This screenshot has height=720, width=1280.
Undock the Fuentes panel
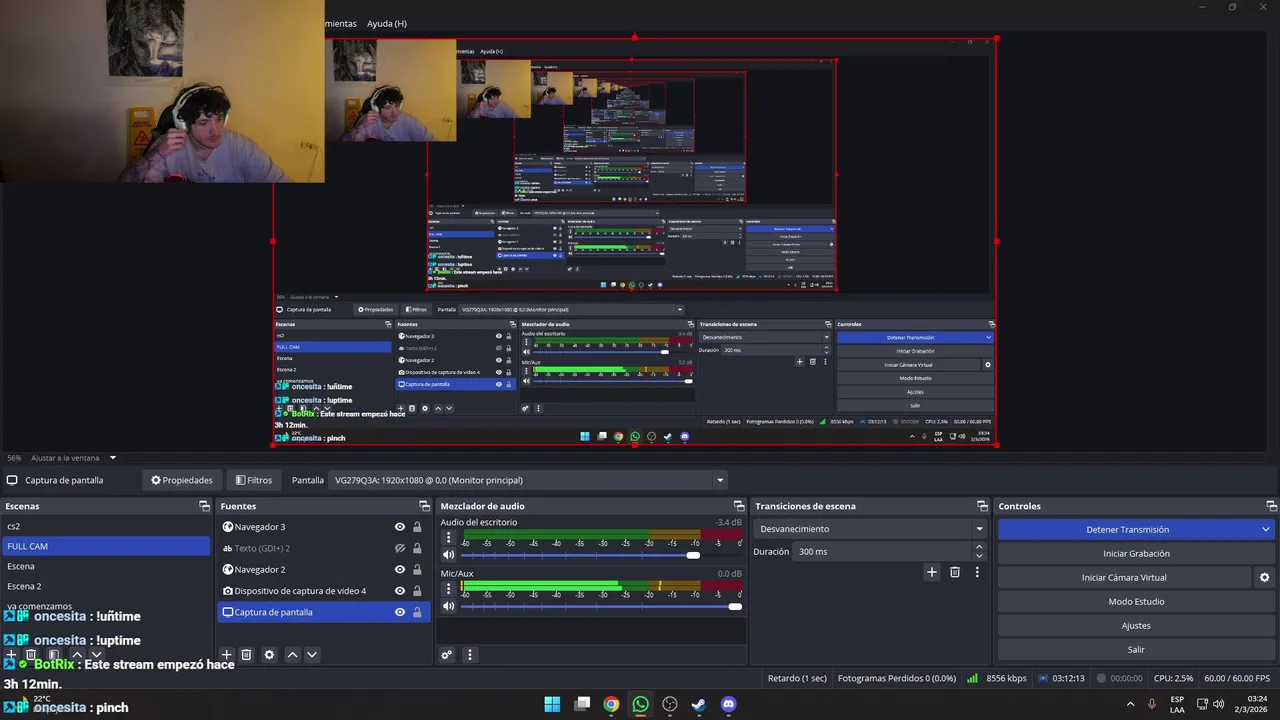pos(424,506)
